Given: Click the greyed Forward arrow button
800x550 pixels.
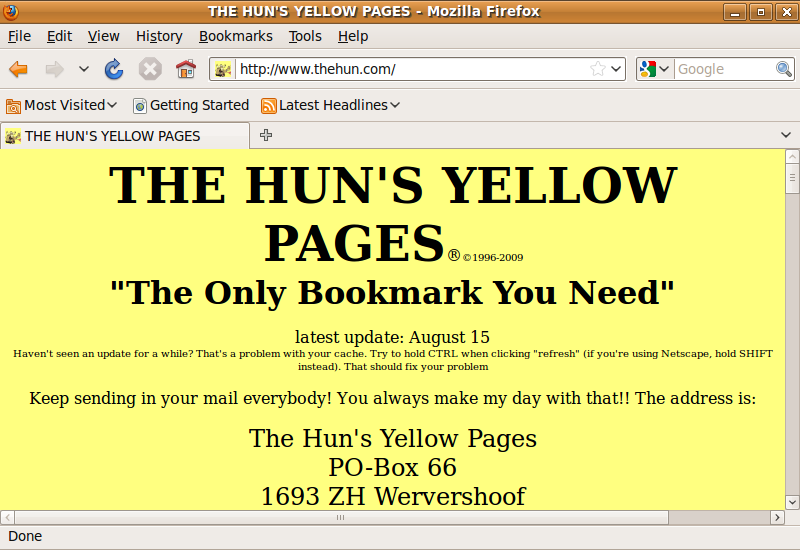Looking at the screenshot, I should (55, 69).
